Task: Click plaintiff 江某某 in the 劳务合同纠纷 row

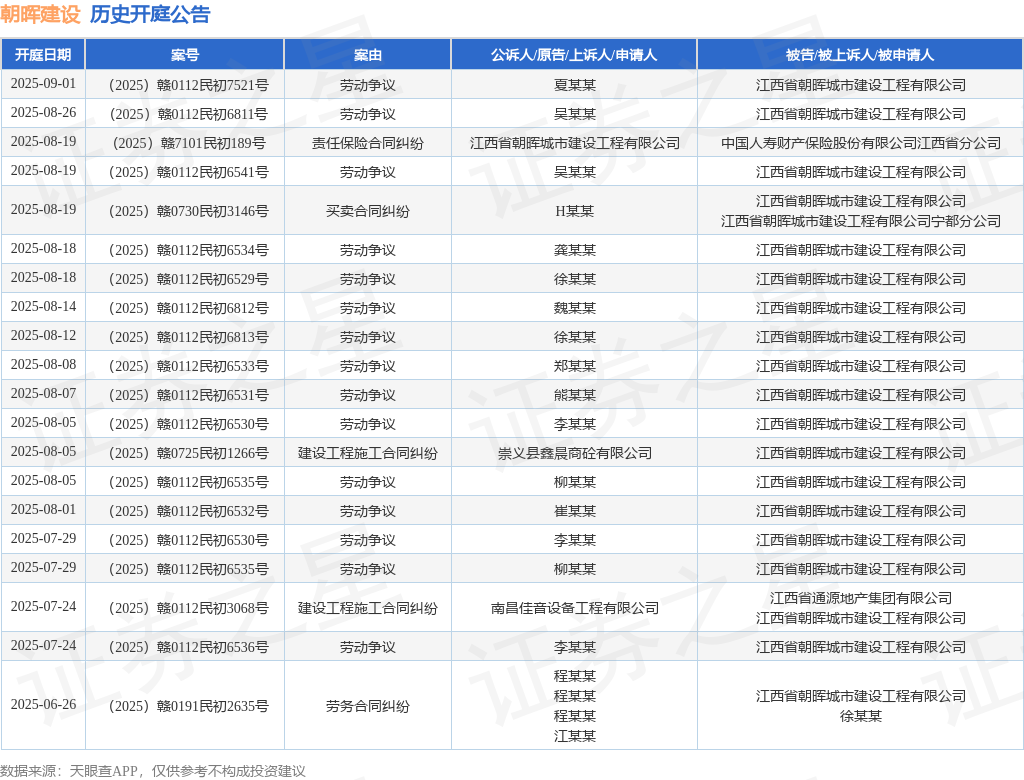Action: pyautogui.click(x=575, y=736)
